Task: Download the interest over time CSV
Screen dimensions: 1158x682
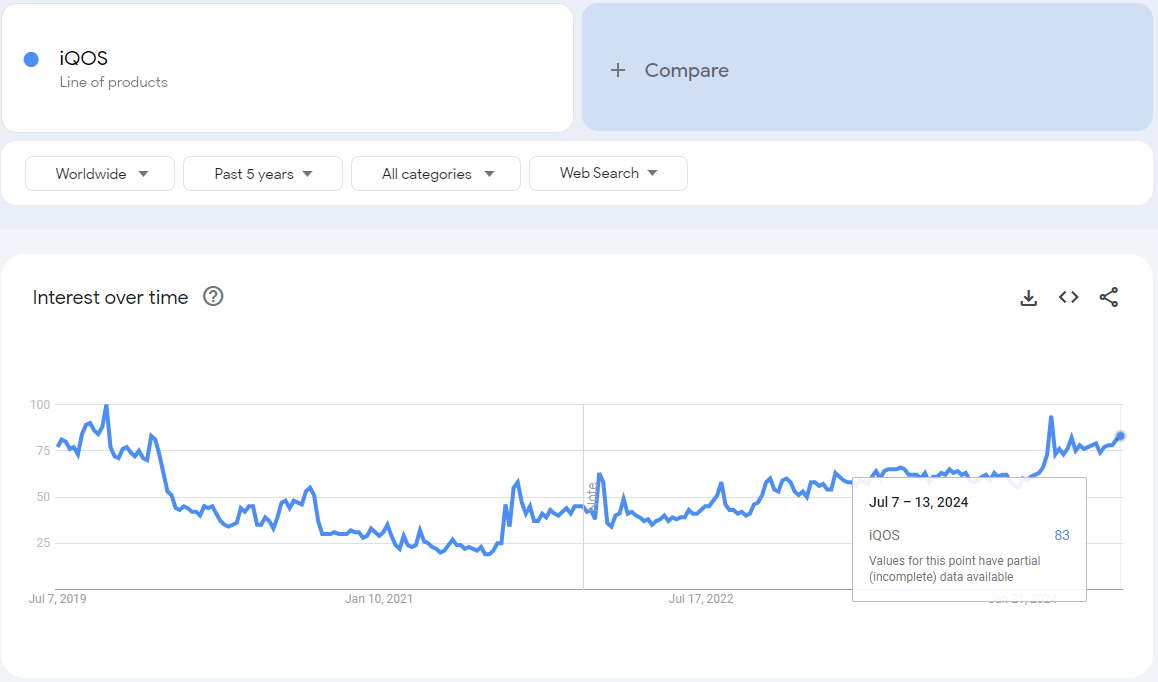Action: (1028, 298)
